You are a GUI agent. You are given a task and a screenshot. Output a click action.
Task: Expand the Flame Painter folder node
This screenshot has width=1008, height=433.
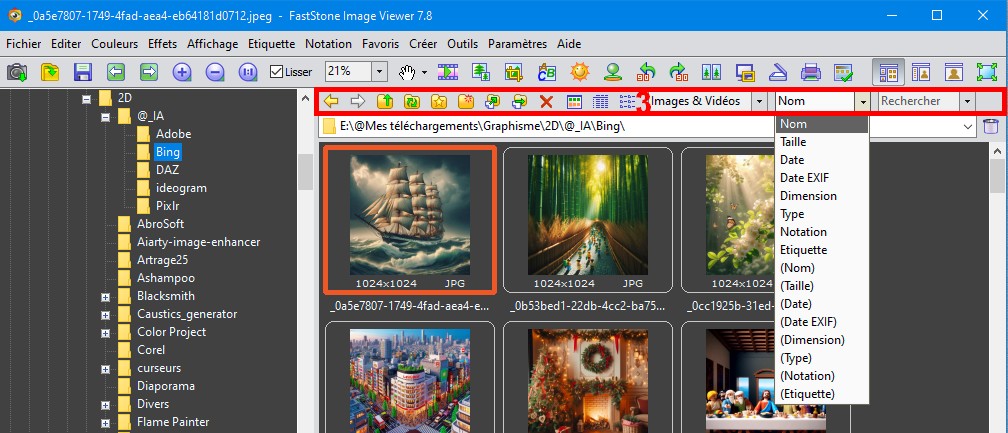105,423
